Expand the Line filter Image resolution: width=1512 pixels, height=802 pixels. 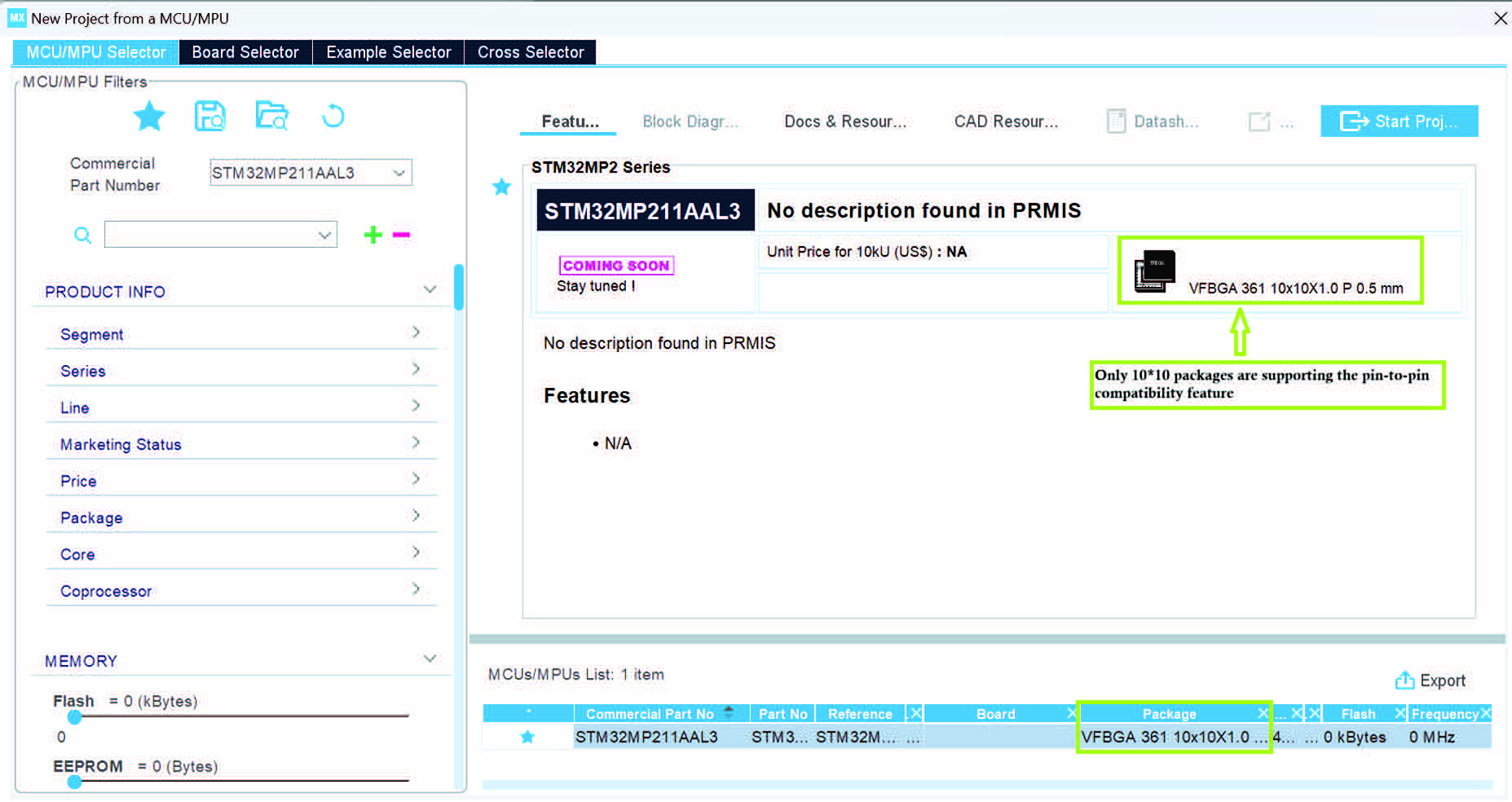(416, 406)
